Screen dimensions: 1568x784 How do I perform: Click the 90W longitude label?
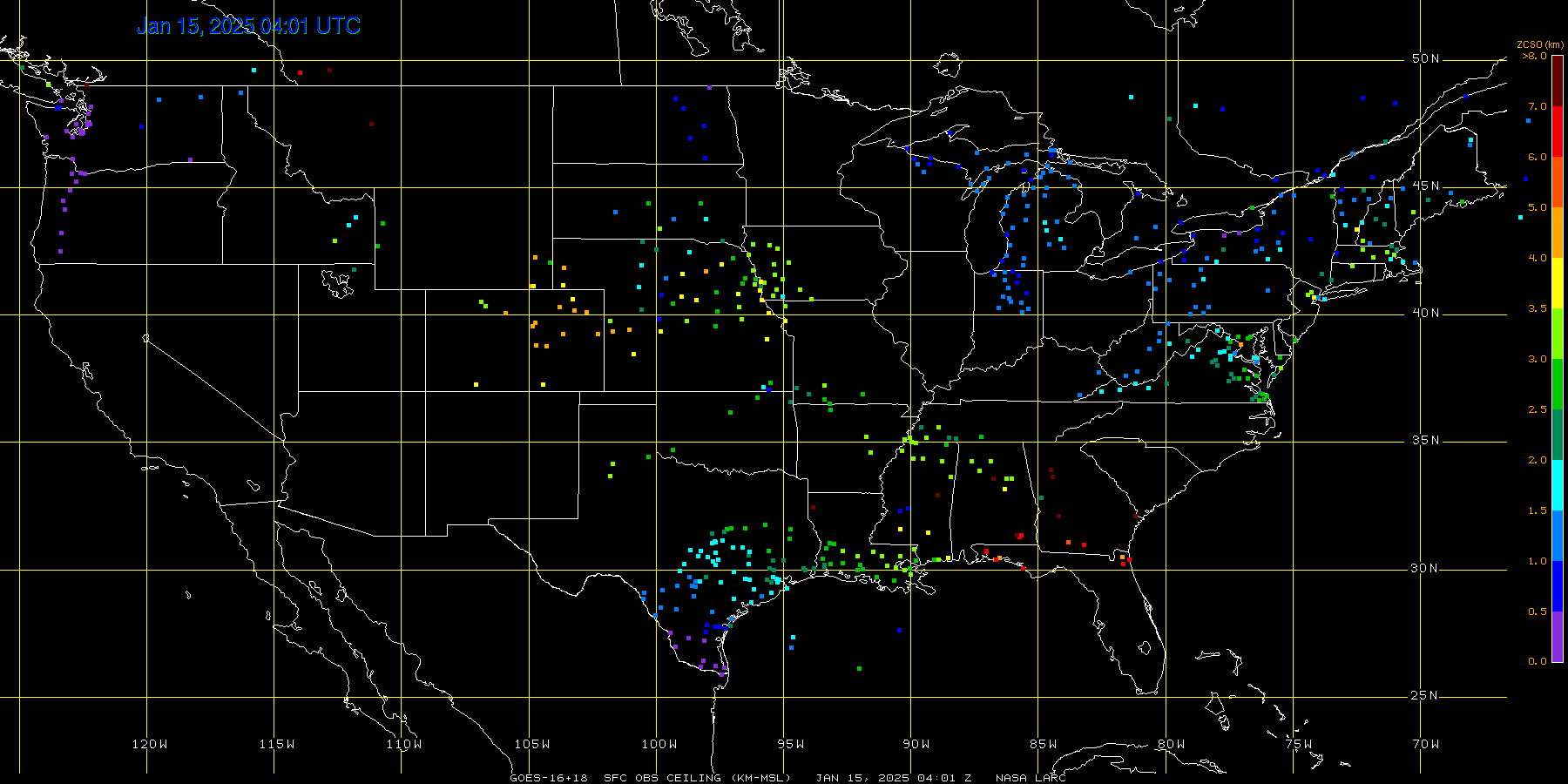click(x=916, y=744)
